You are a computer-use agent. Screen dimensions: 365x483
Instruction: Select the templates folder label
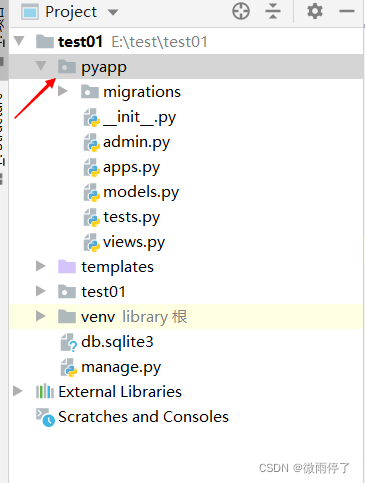point(117,267)
